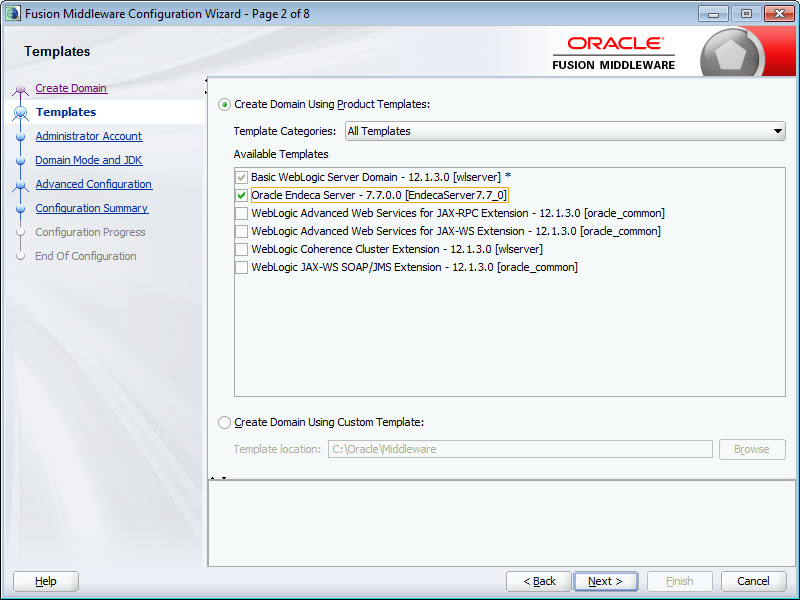Viewport: 800px width, 600px height.
Task: Open the Template Categories dropdown
Action: pyautogui.click(x=565, y=131)
